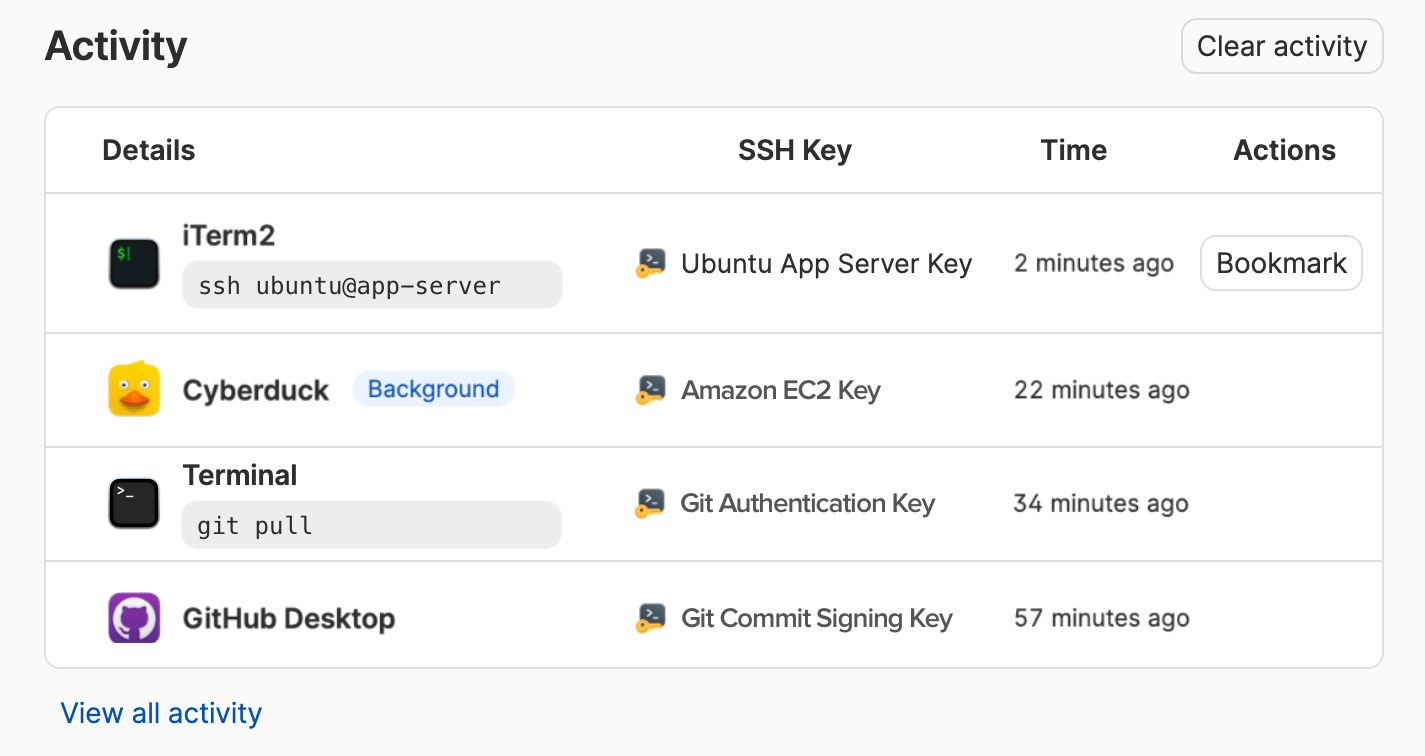Click the 57 minutes ago timestamp
Image resolution: width=1425 pixels, height=756 pixels.
pyautogui.click(x=1102, y=618)
